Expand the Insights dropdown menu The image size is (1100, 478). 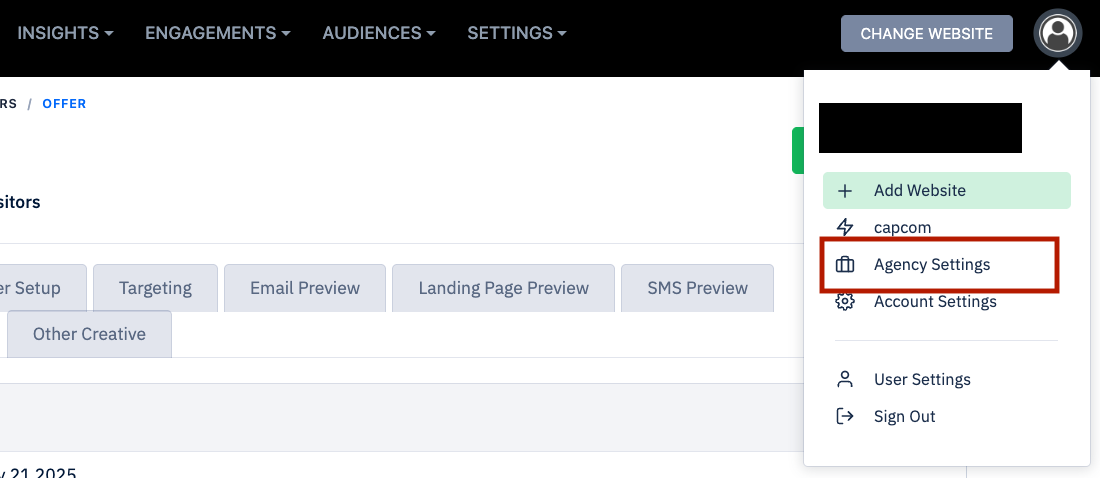pos(65,33)
